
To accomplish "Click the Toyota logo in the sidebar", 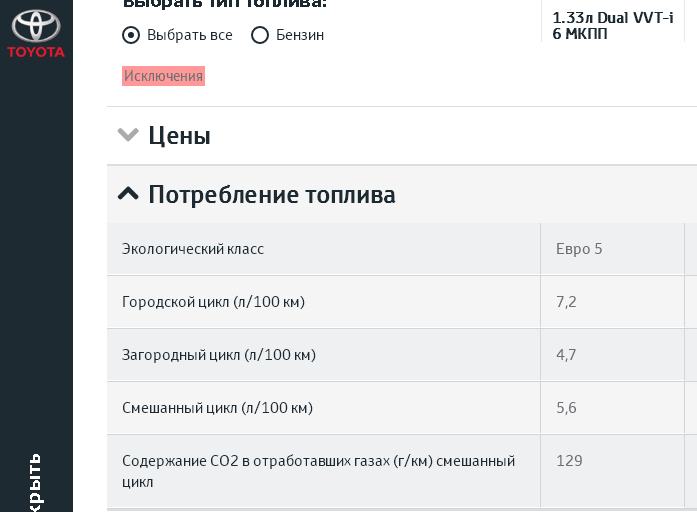I will pyautogui.click(x=36, y=35).
